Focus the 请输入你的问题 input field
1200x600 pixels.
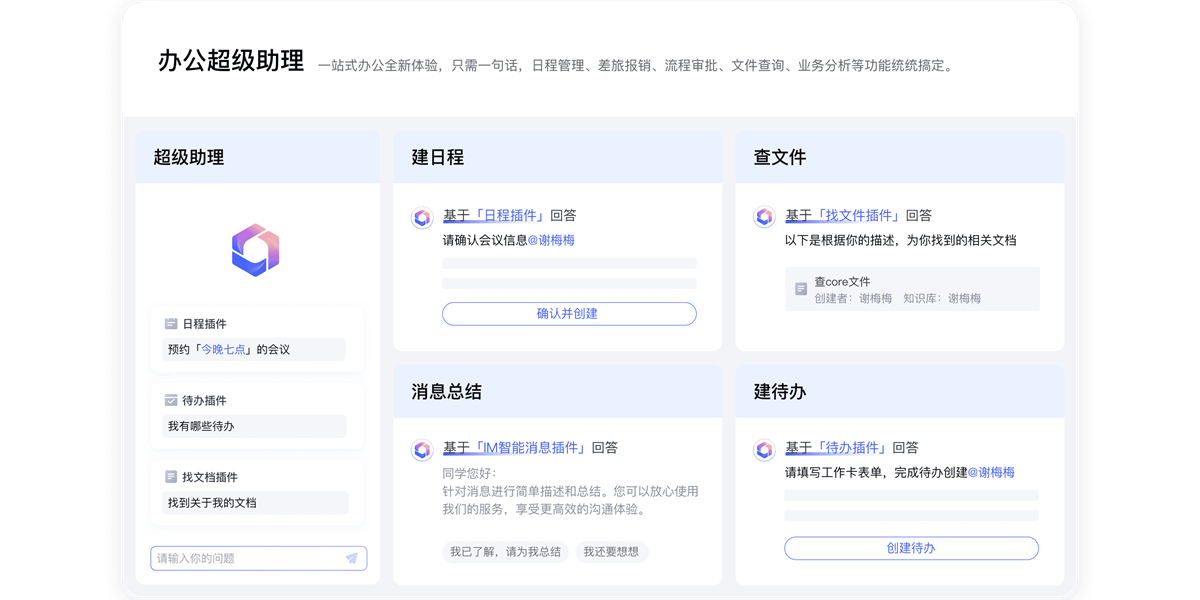tap(259, 558)
